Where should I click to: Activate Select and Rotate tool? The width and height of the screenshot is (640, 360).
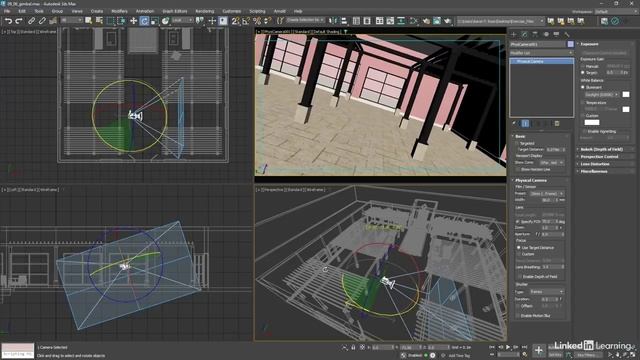[x=144, y=21]
